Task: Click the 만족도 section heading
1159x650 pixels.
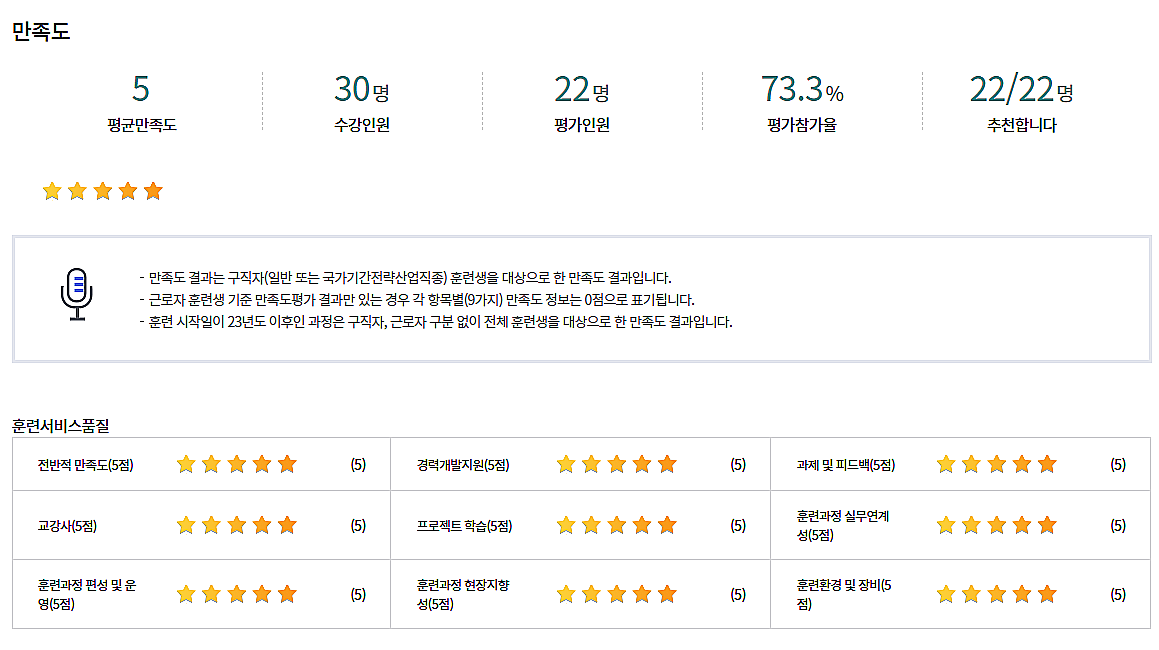Action: [41, 31]
